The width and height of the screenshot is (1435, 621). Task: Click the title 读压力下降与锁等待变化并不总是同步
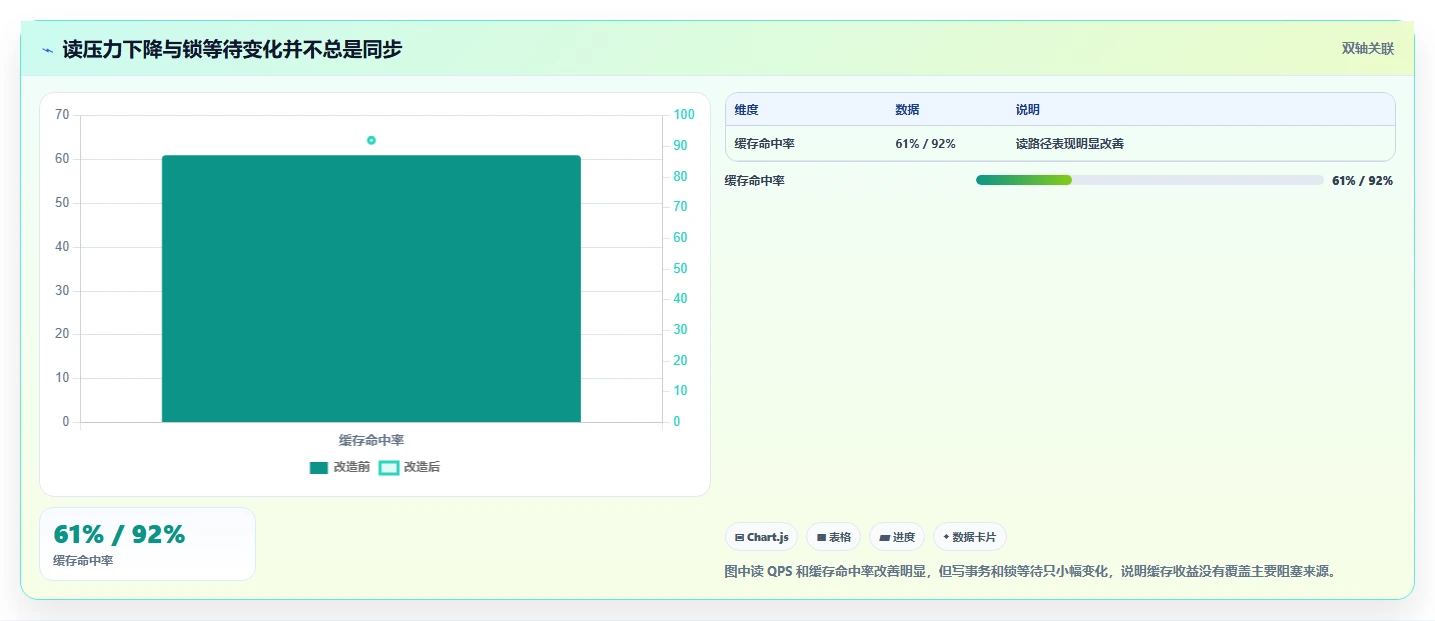click(x=232, y=50)
